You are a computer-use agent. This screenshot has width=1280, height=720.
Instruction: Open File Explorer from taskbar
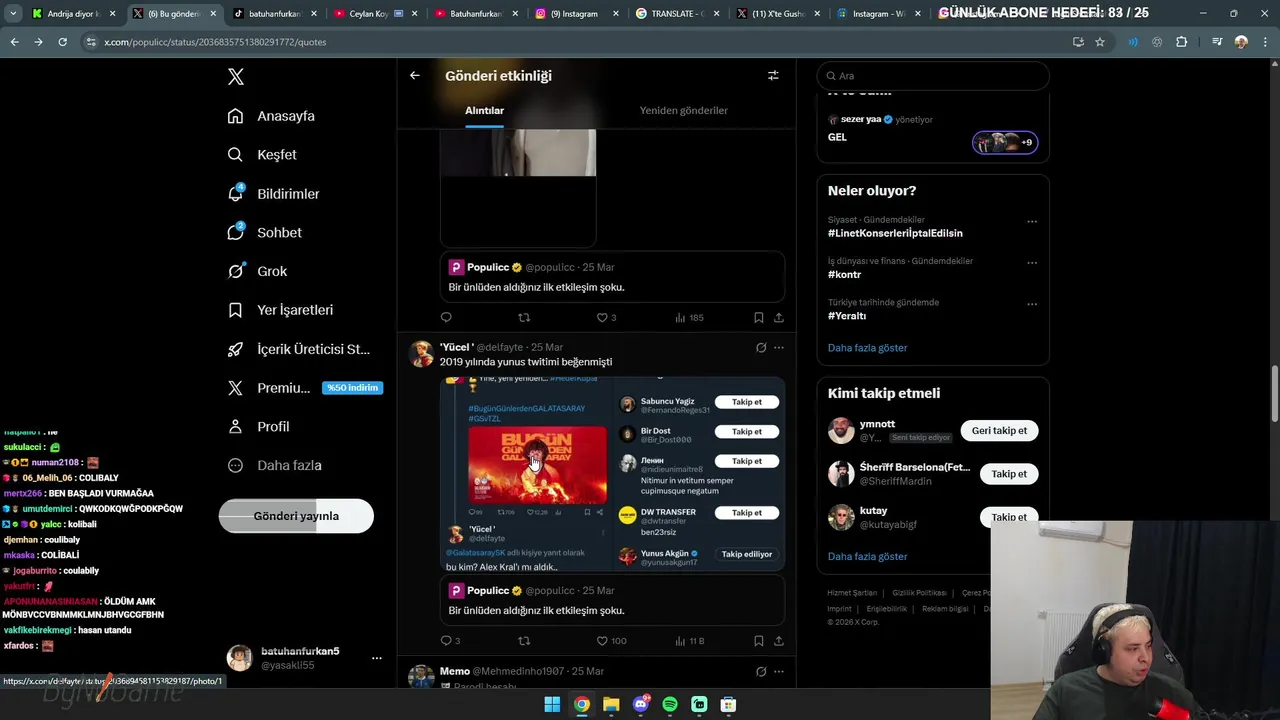(x=611, y=705)
